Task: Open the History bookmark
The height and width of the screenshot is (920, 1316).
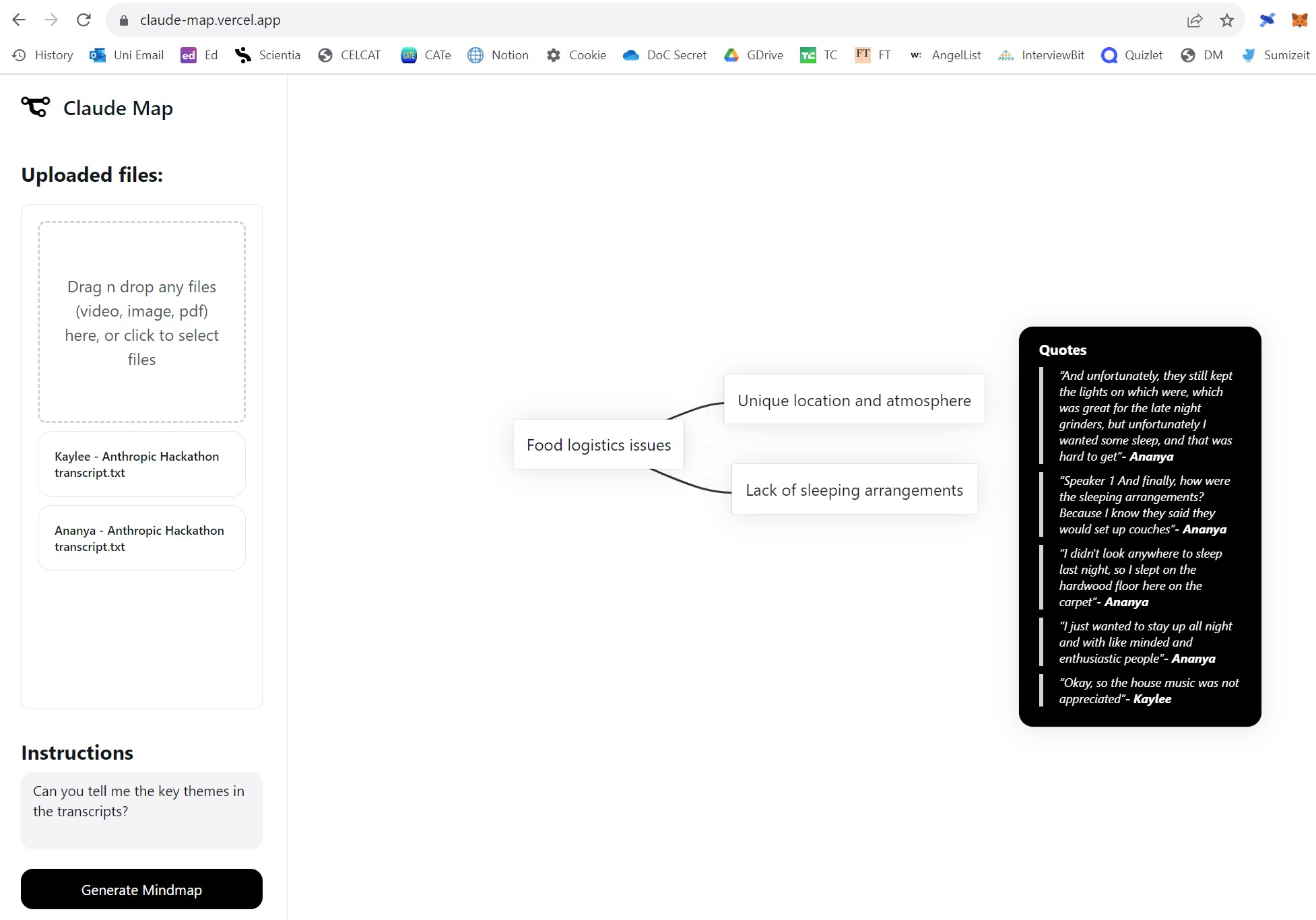Action: coord(43,55)
